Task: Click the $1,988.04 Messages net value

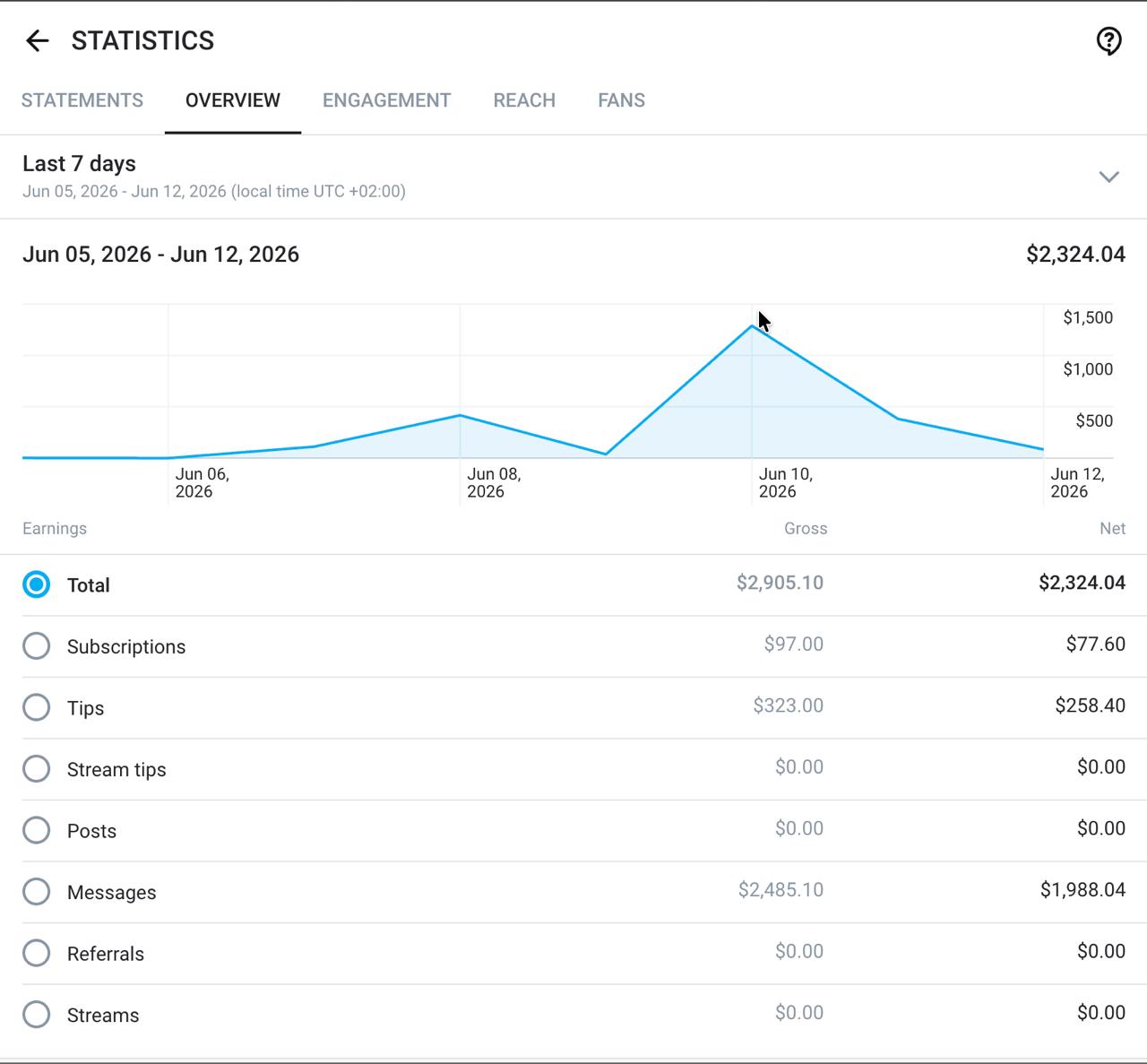Action: coord(1082,890)
